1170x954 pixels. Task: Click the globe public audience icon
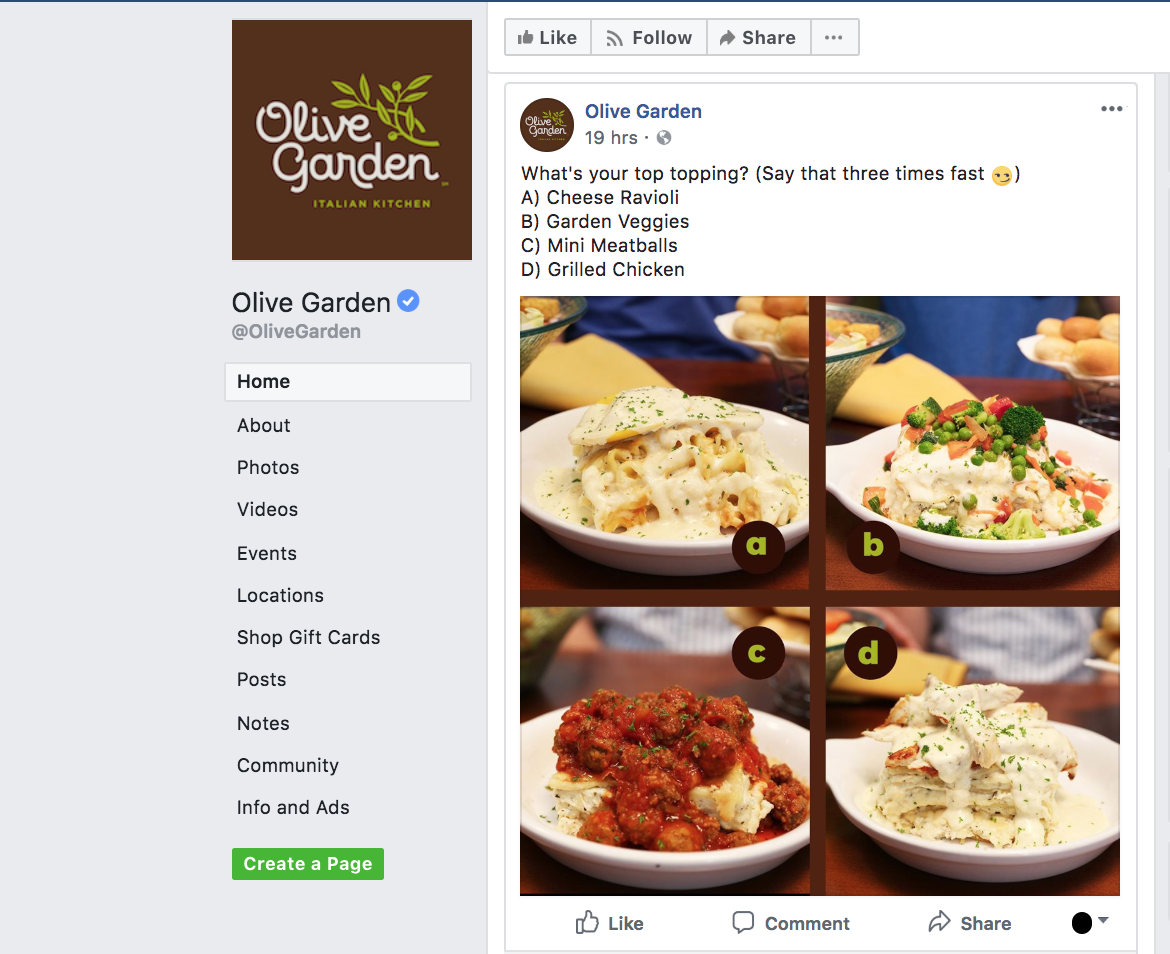pyautogui.click(x=663, y=138)
